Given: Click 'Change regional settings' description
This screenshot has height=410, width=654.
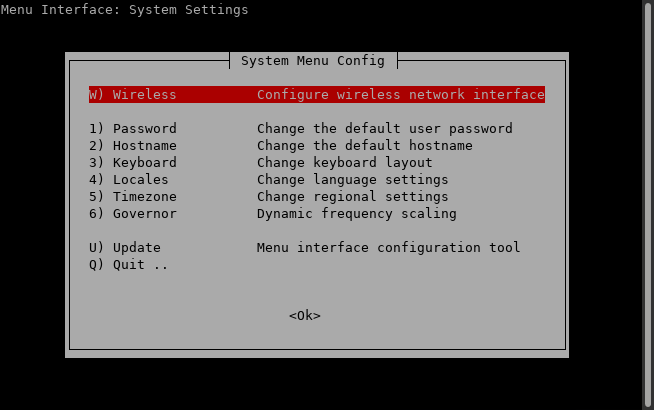Looking at the screenshot, I should [352, 197].
